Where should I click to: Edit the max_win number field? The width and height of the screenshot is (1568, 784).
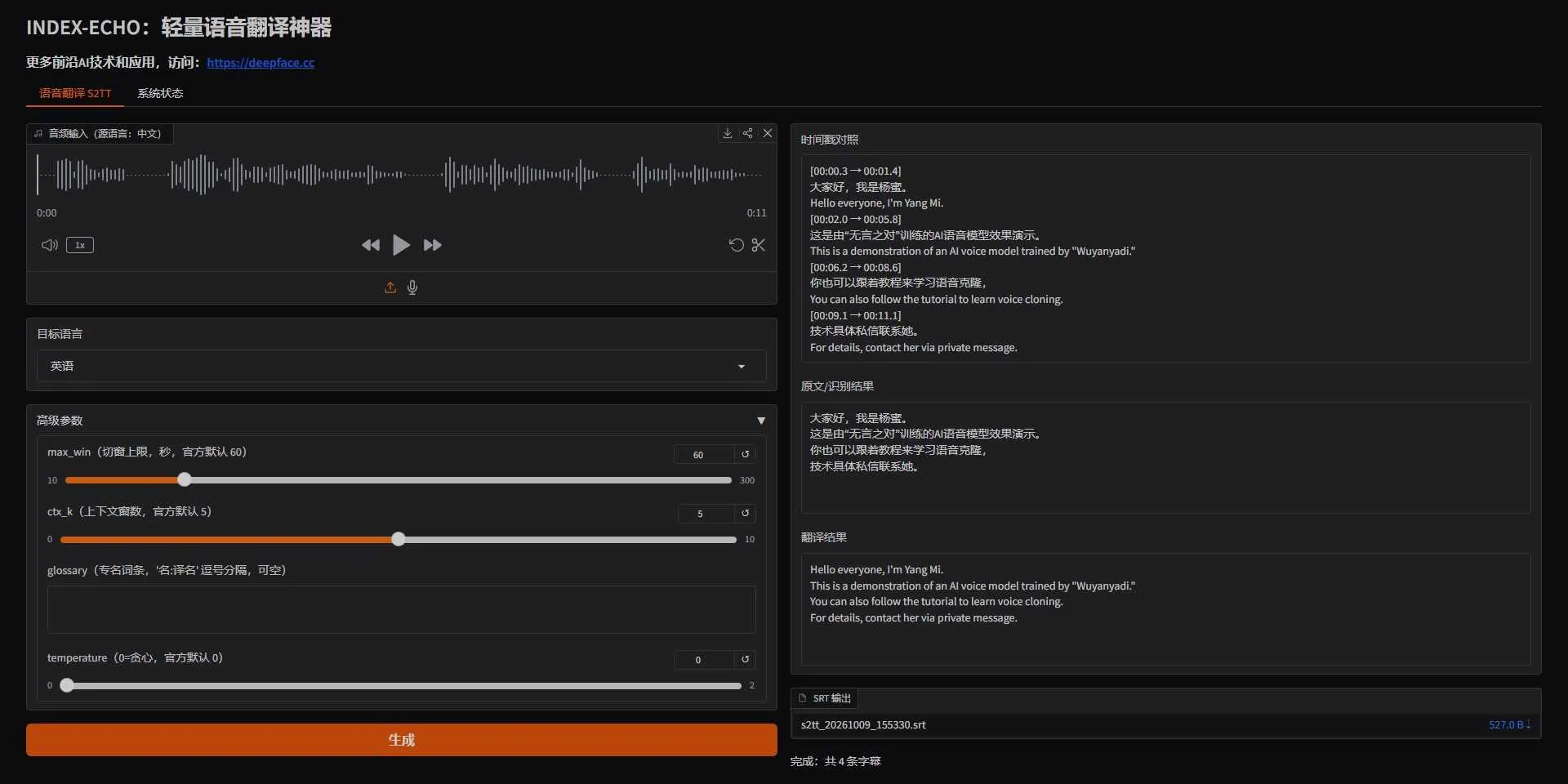tap(703, 454)
